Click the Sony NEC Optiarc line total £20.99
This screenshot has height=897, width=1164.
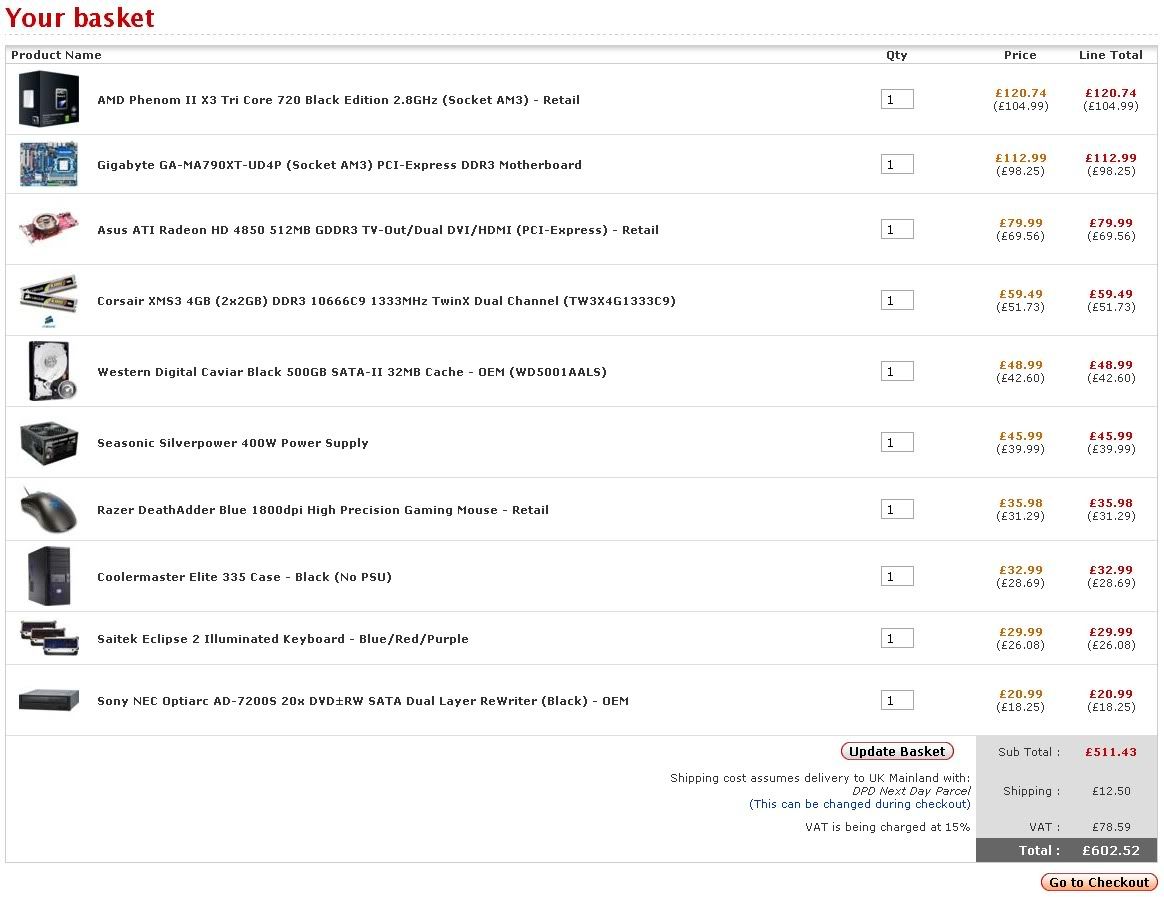pyautogui.click(x=1111, y=694)
